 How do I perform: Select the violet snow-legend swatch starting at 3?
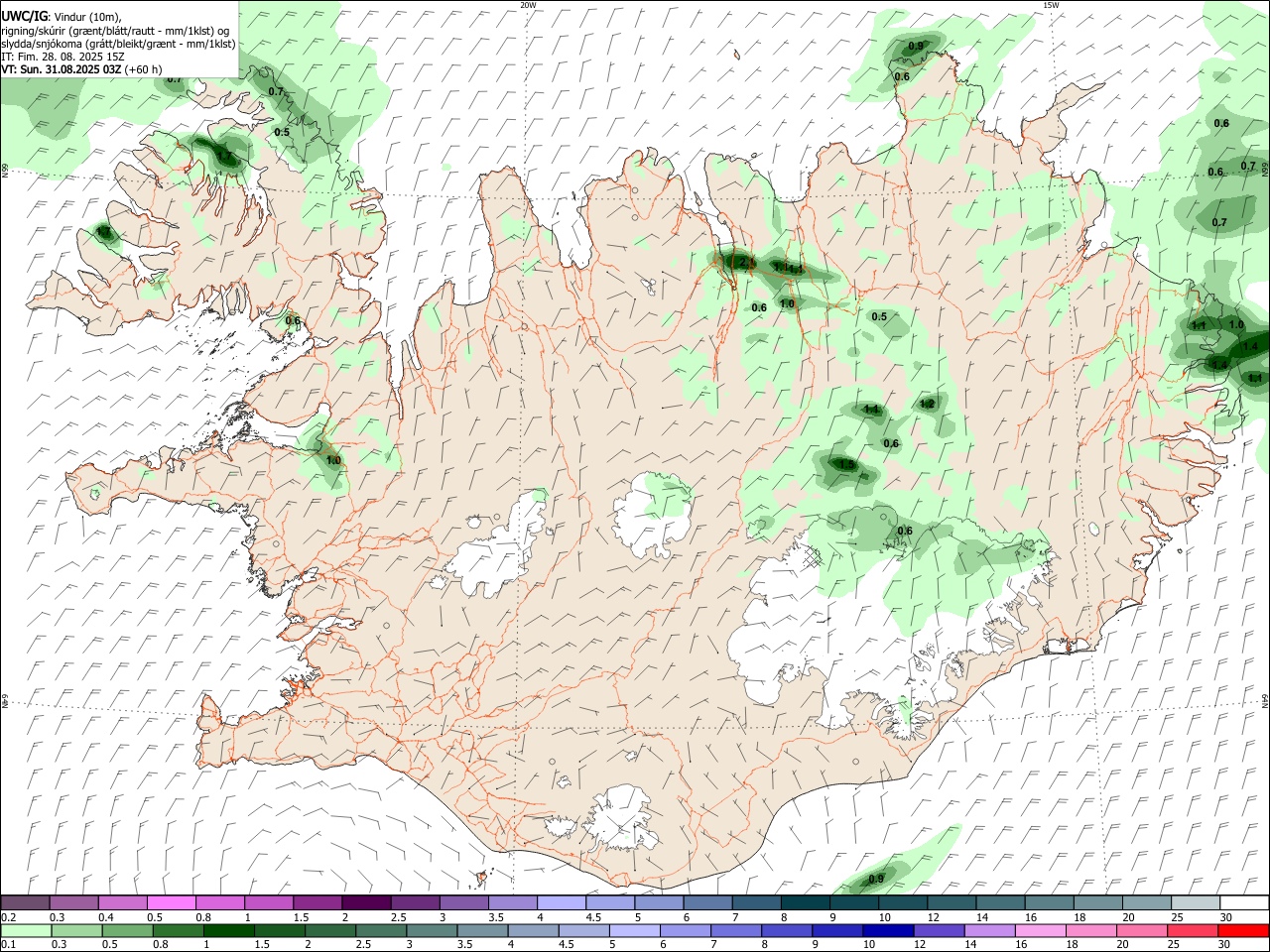(463, 903)
